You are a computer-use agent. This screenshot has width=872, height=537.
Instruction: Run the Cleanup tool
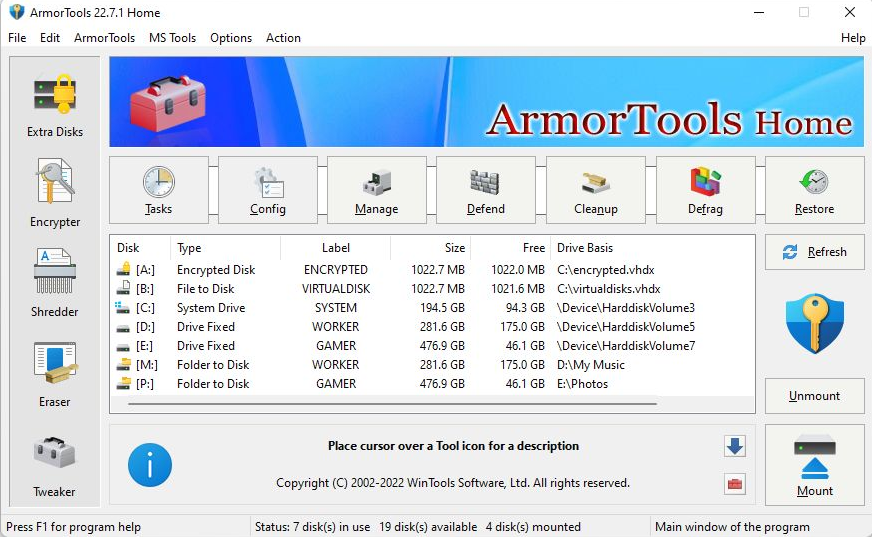click(x=596, y=190)
